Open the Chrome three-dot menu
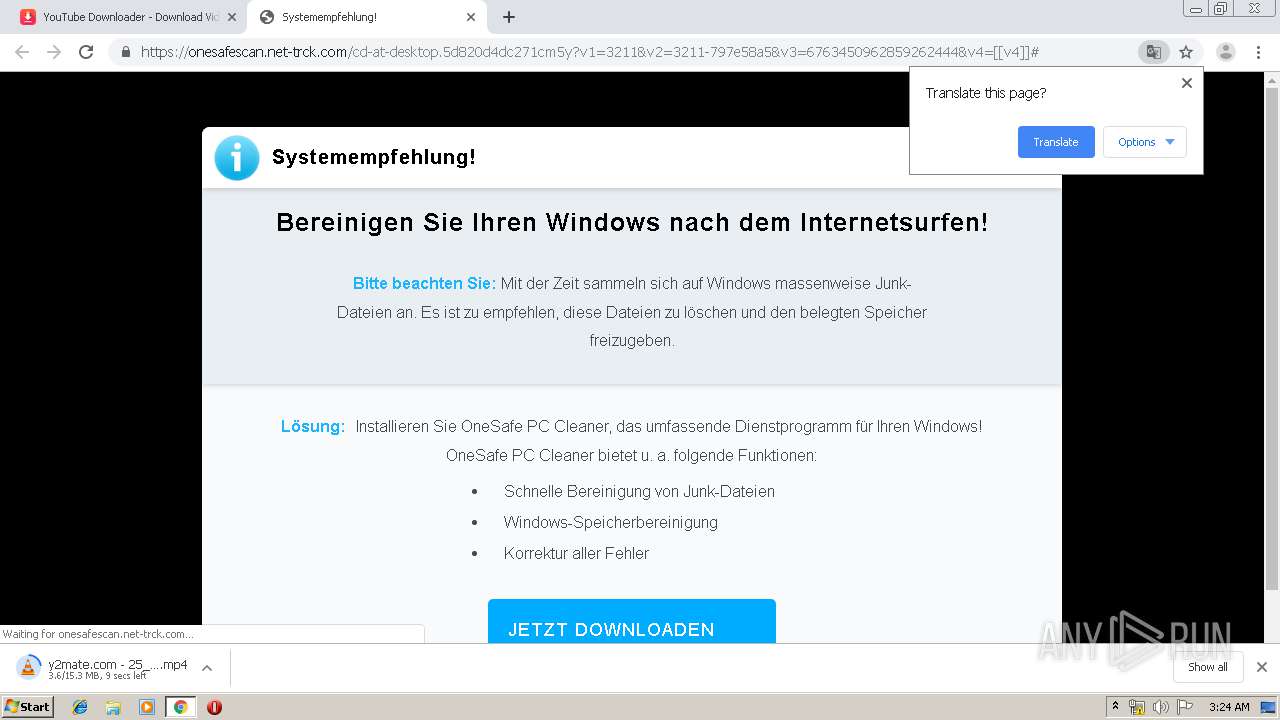 (x=1258, y=52)
